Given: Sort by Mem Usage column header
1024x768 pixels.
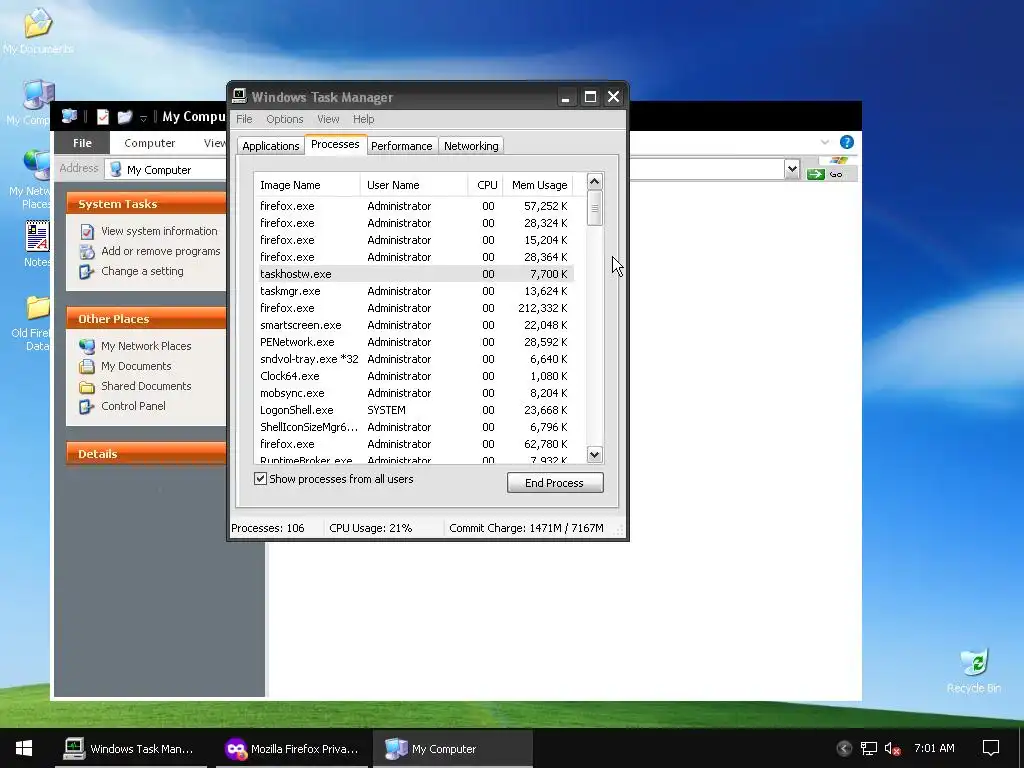Looking at the screenshot, I should click(x=539, y=185).
